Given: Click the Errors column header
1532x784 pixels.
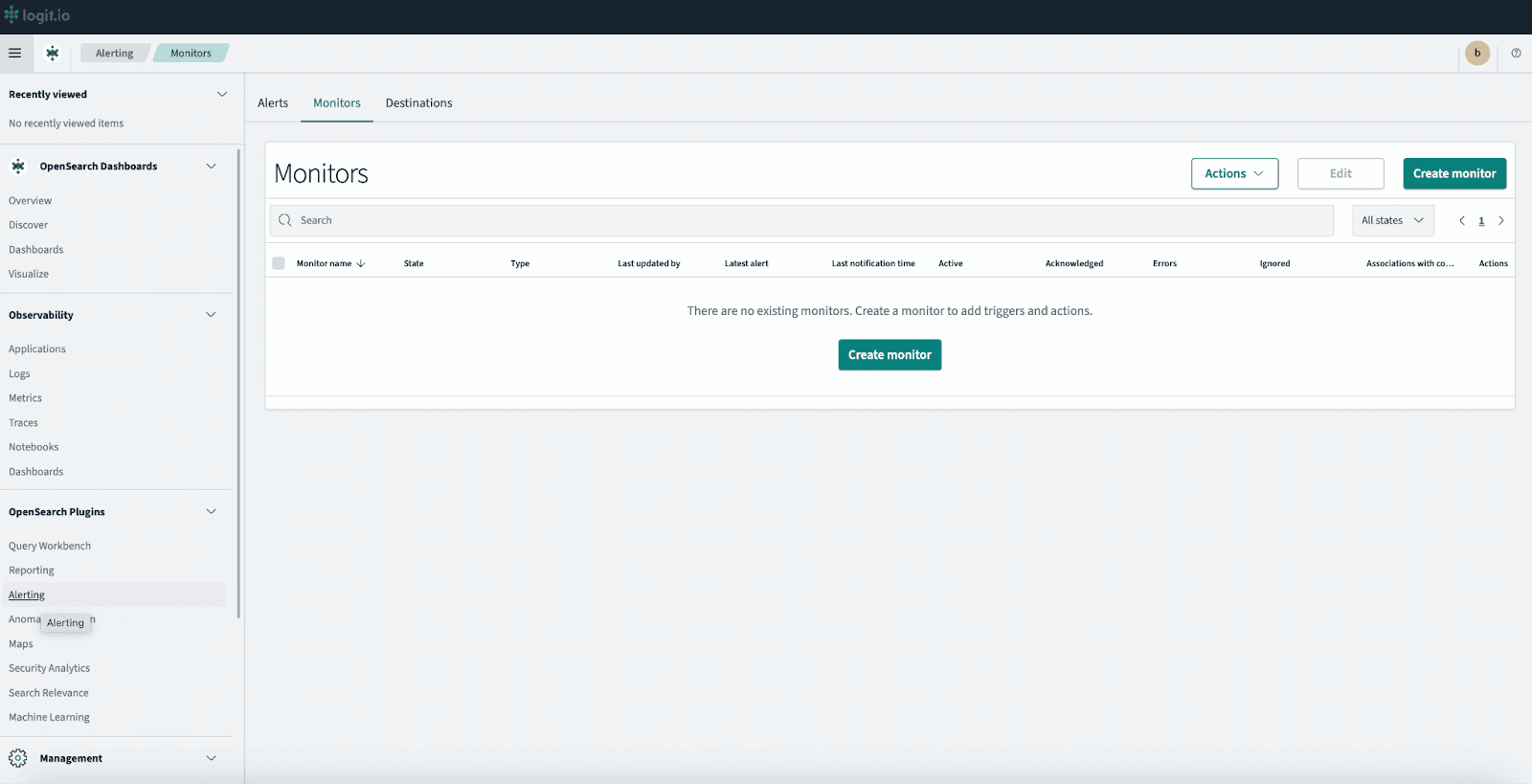Looking at the screenshot, I should [x=1165, y=263].
